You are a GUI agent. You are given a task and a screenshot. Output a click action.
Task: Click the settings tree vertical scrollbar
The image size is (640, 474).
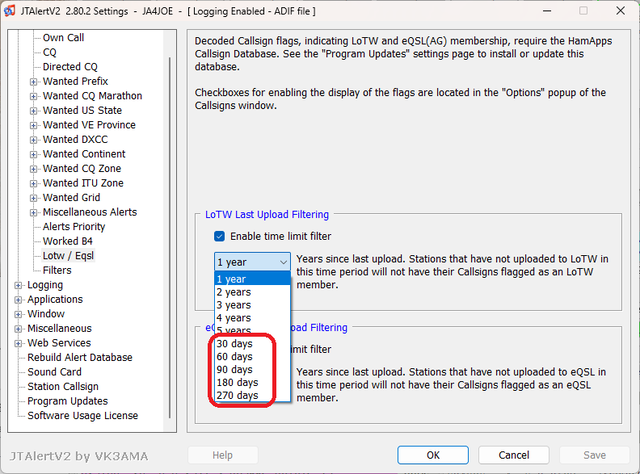click(170, 237)
